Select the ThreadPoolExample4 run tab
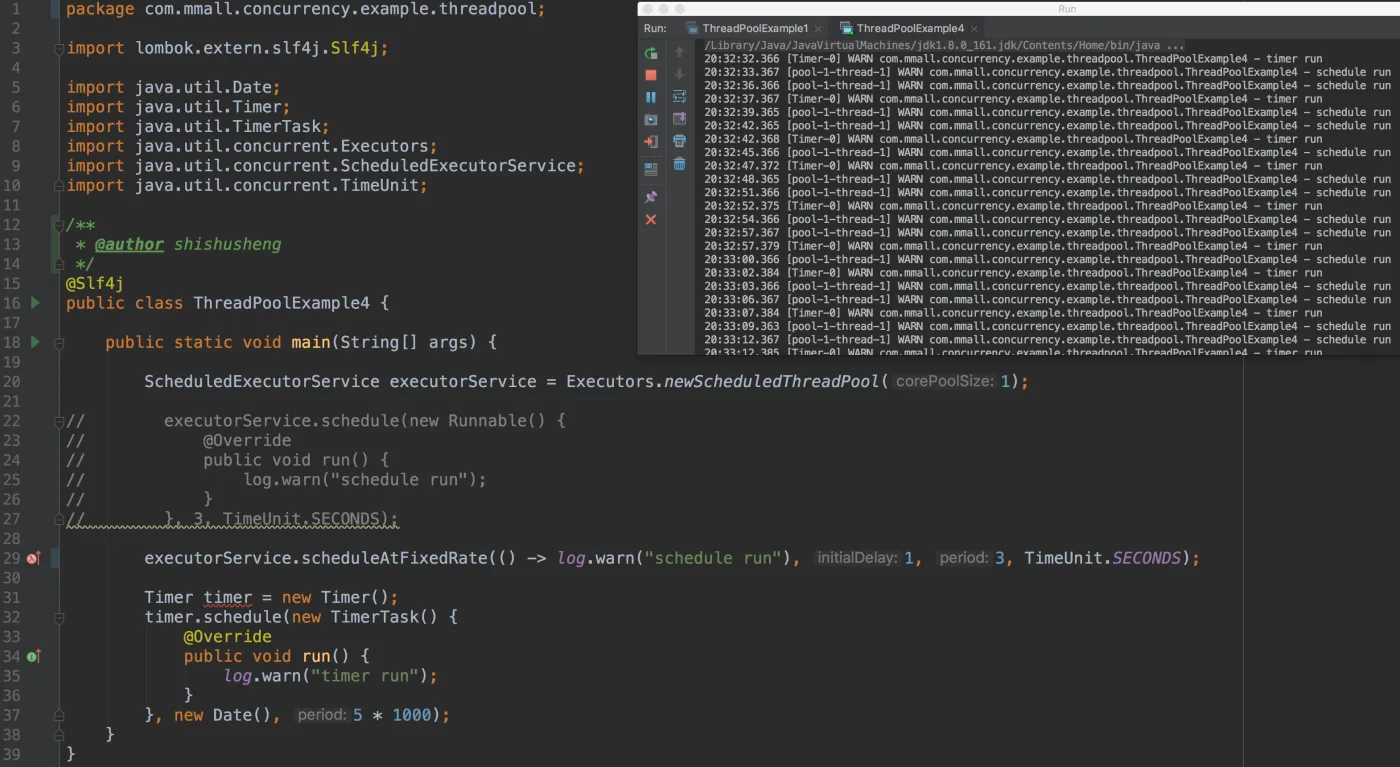This screenshot has width=1400, height=767. tap(910, 28)
